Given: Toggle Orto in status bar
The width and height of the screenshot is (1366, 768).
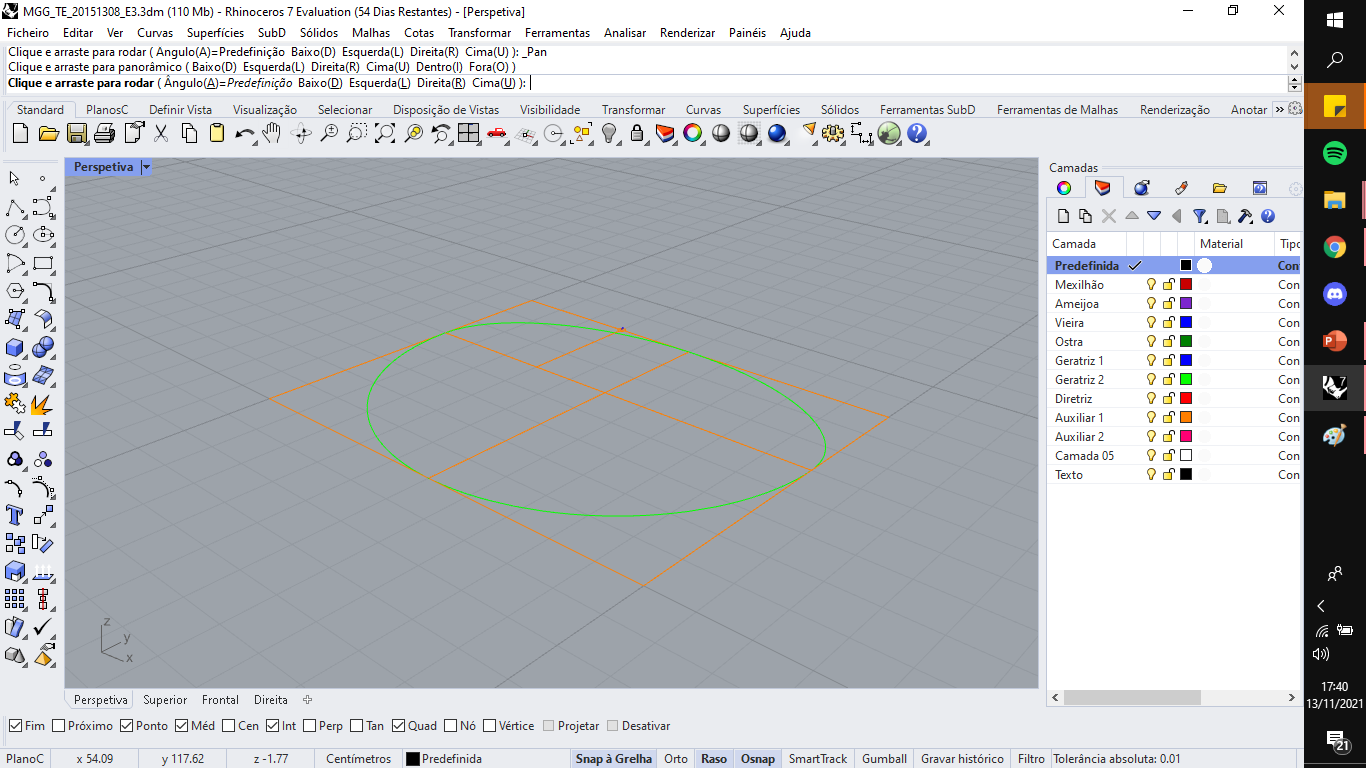Looking at the screenshot, I should [676, 759].
